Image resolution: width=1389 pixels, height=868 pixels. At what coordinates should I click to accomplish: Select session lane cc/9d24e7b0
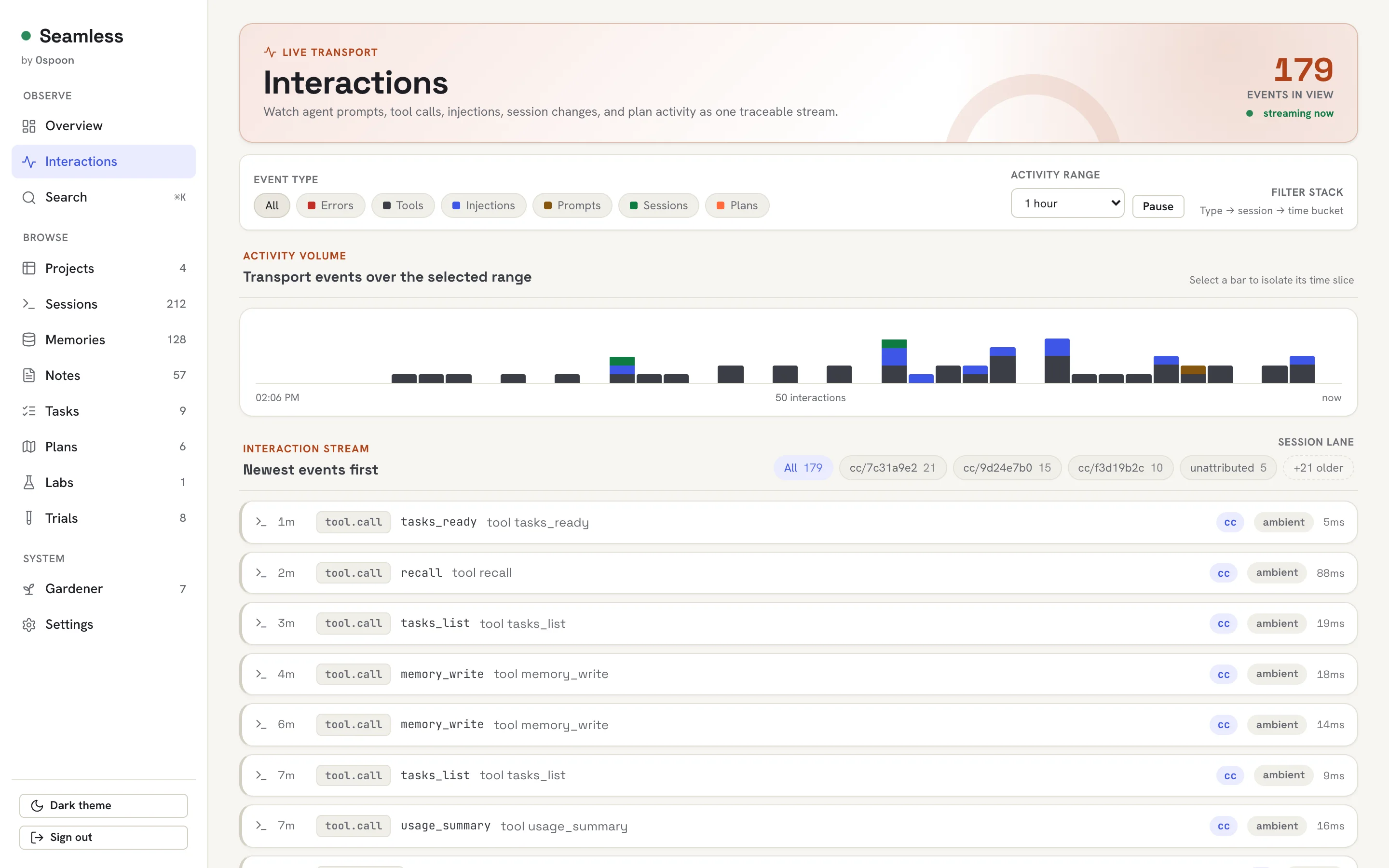tap(1007, 468)
